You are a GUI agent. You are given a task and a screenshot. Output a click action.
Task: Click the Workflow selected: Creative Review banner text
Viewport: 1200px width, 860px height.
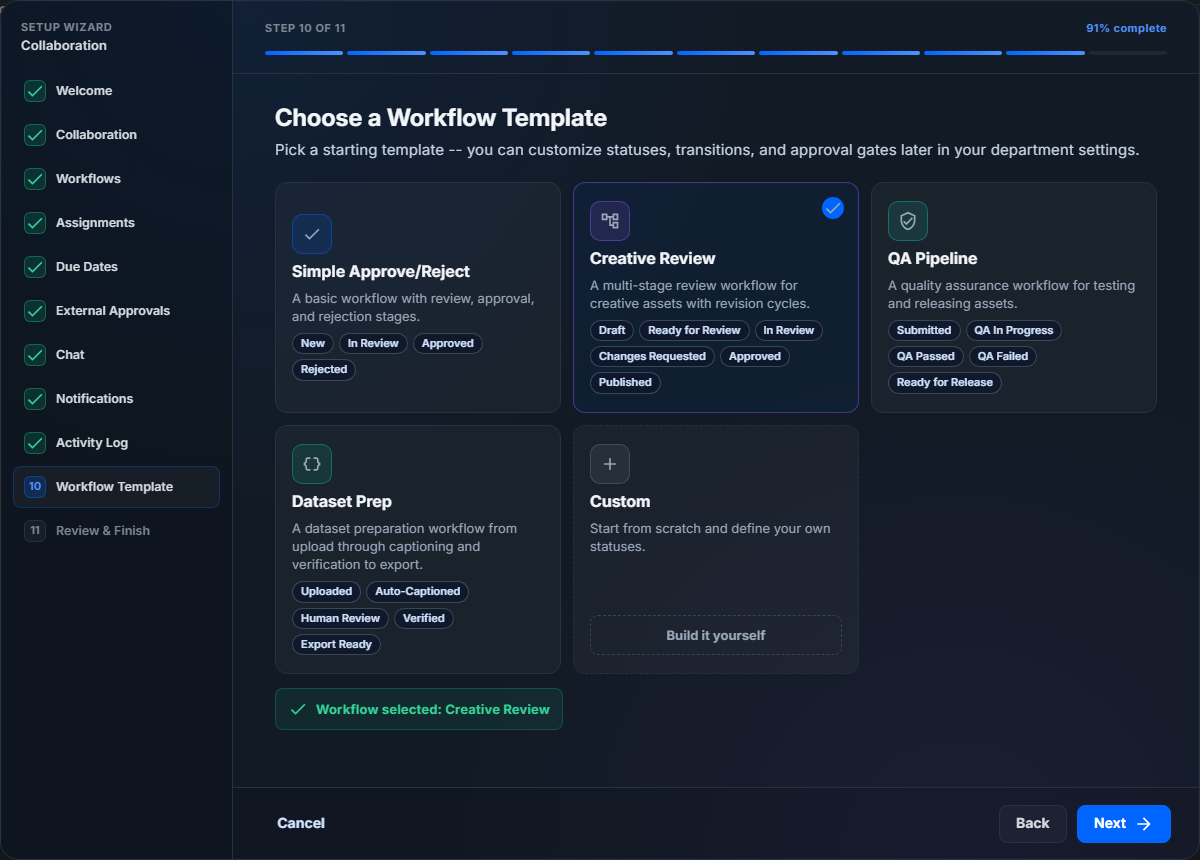click(433, 709)
